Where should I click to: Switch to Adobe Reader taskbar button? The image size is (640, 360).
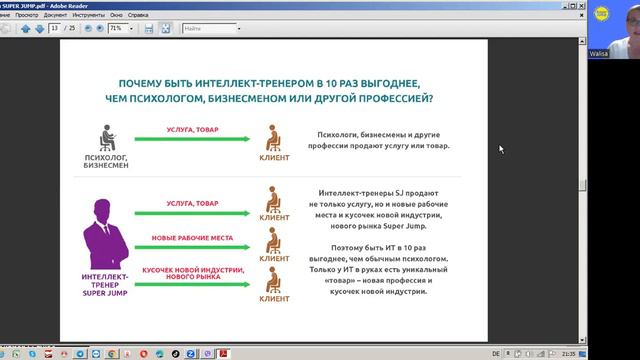pos(223,354)
